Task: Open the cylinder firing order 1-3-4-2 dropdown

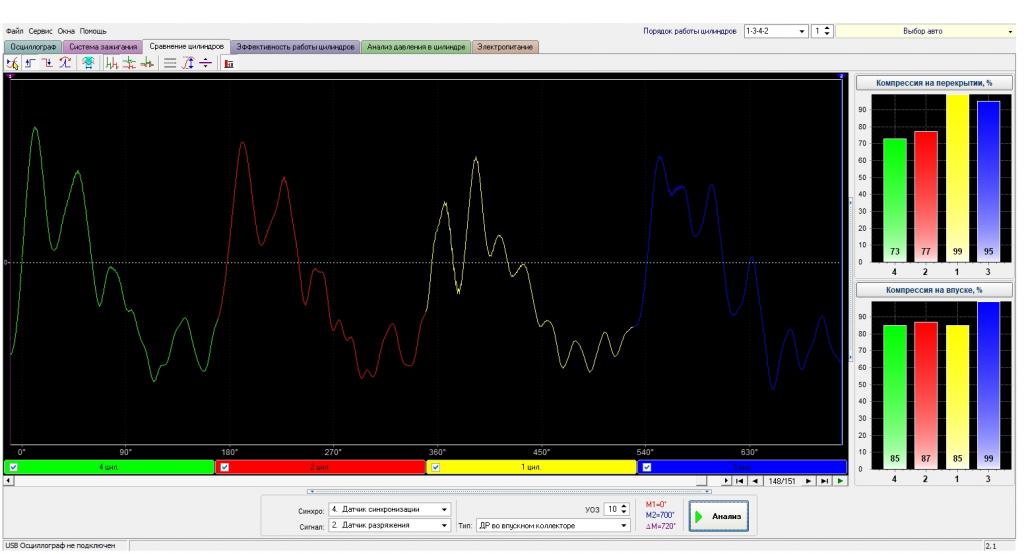Action: point(776,31)
